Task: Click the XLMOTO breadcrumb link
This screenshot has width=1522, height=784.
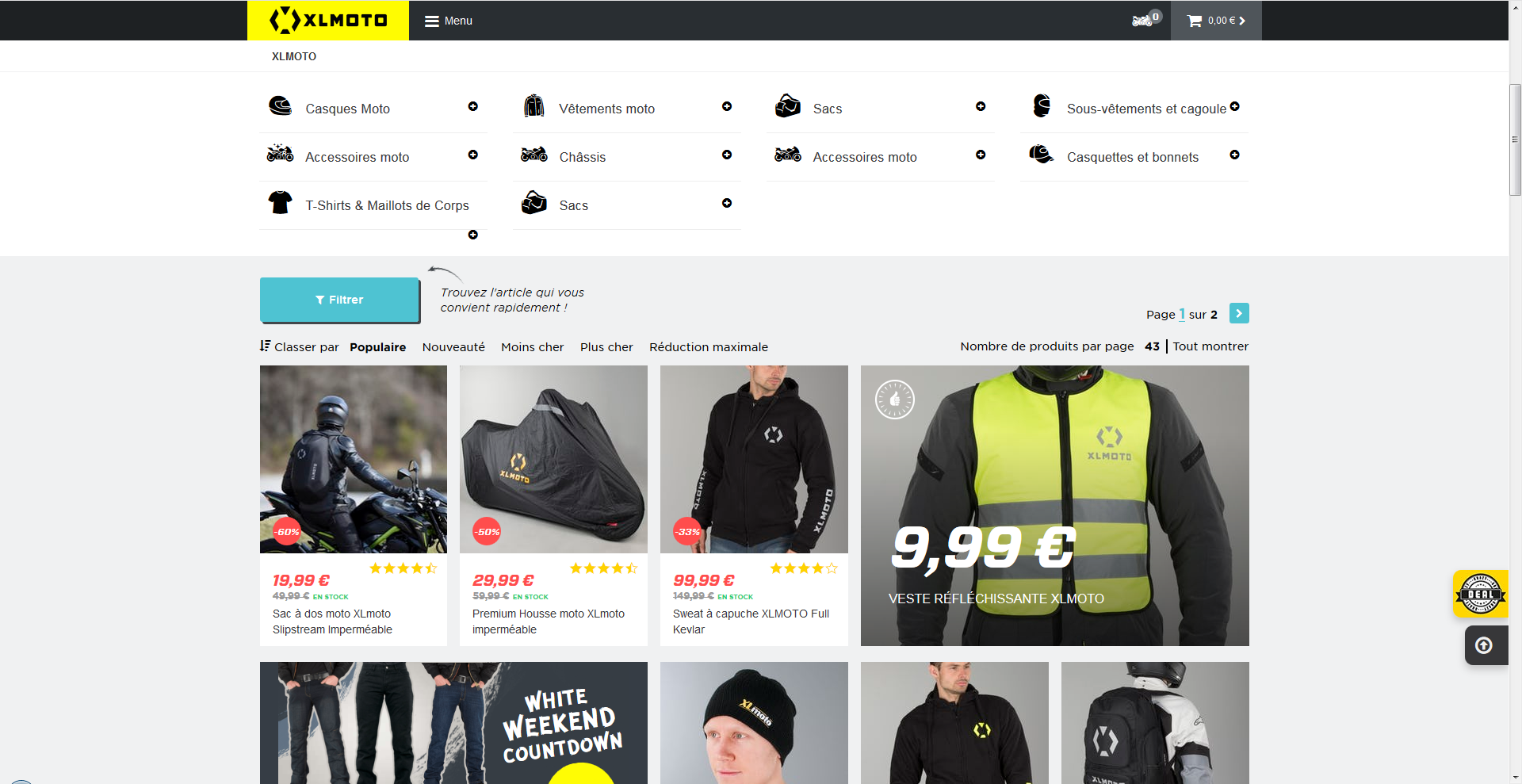Action: [x=294, y=56]
